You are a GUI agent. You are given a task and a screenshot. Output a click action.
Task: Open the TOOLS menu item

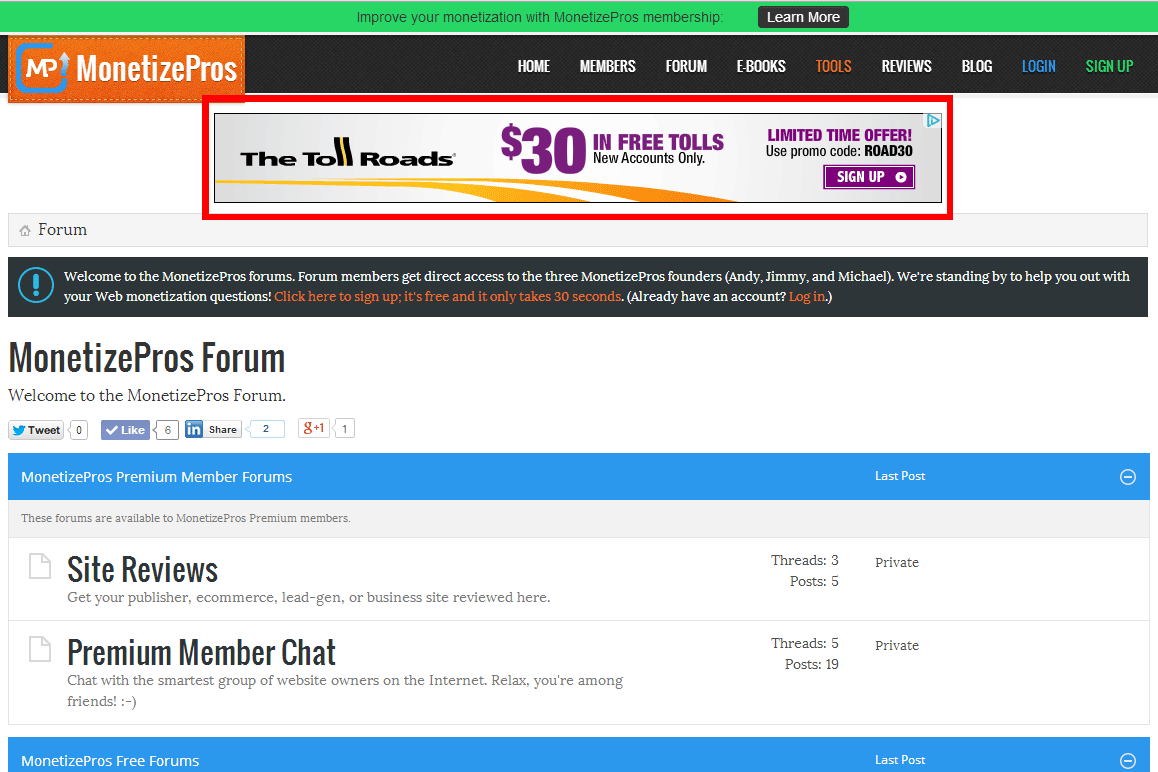(833, 66)
